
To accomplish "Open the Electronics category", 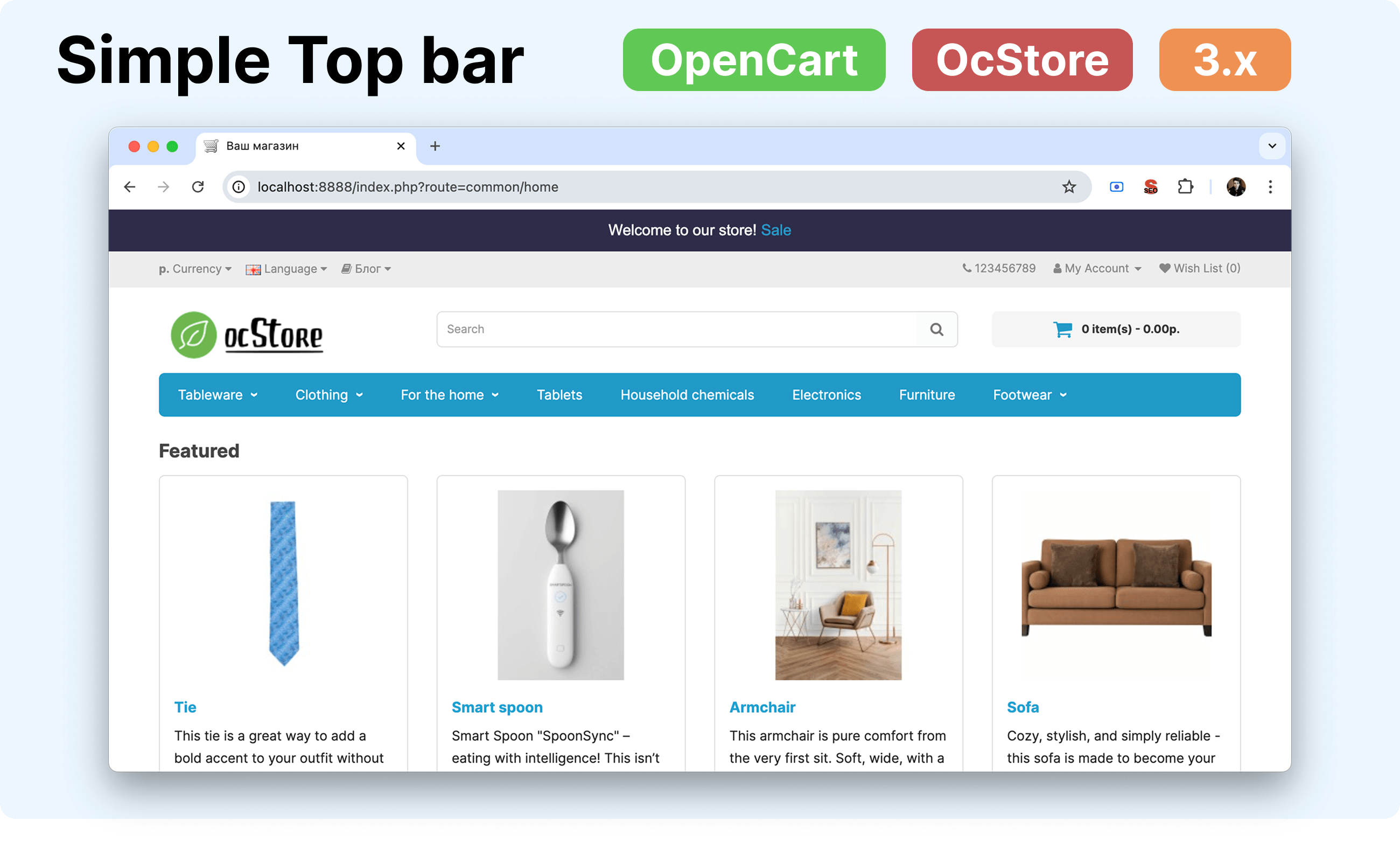I will [826, 395].
